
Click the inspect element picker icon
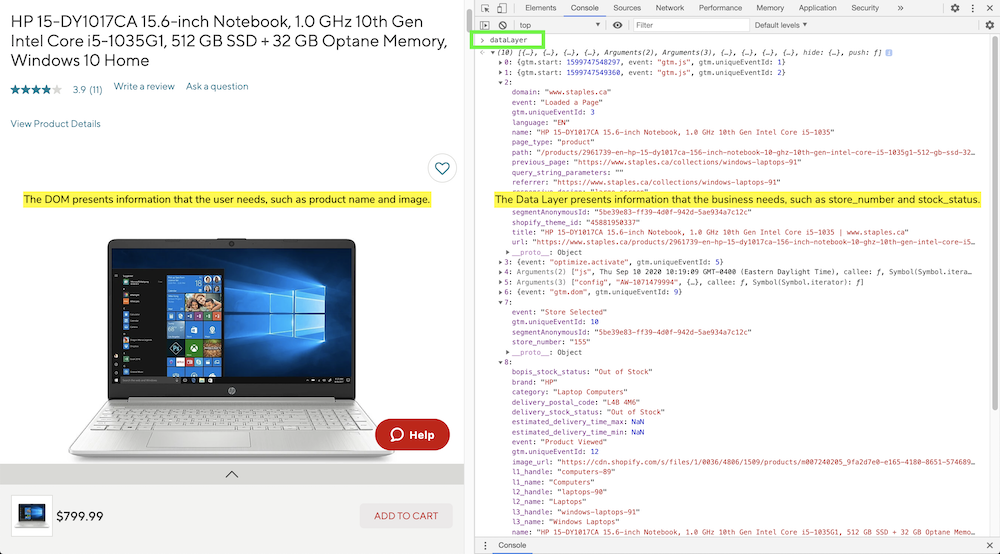[485, 8]
